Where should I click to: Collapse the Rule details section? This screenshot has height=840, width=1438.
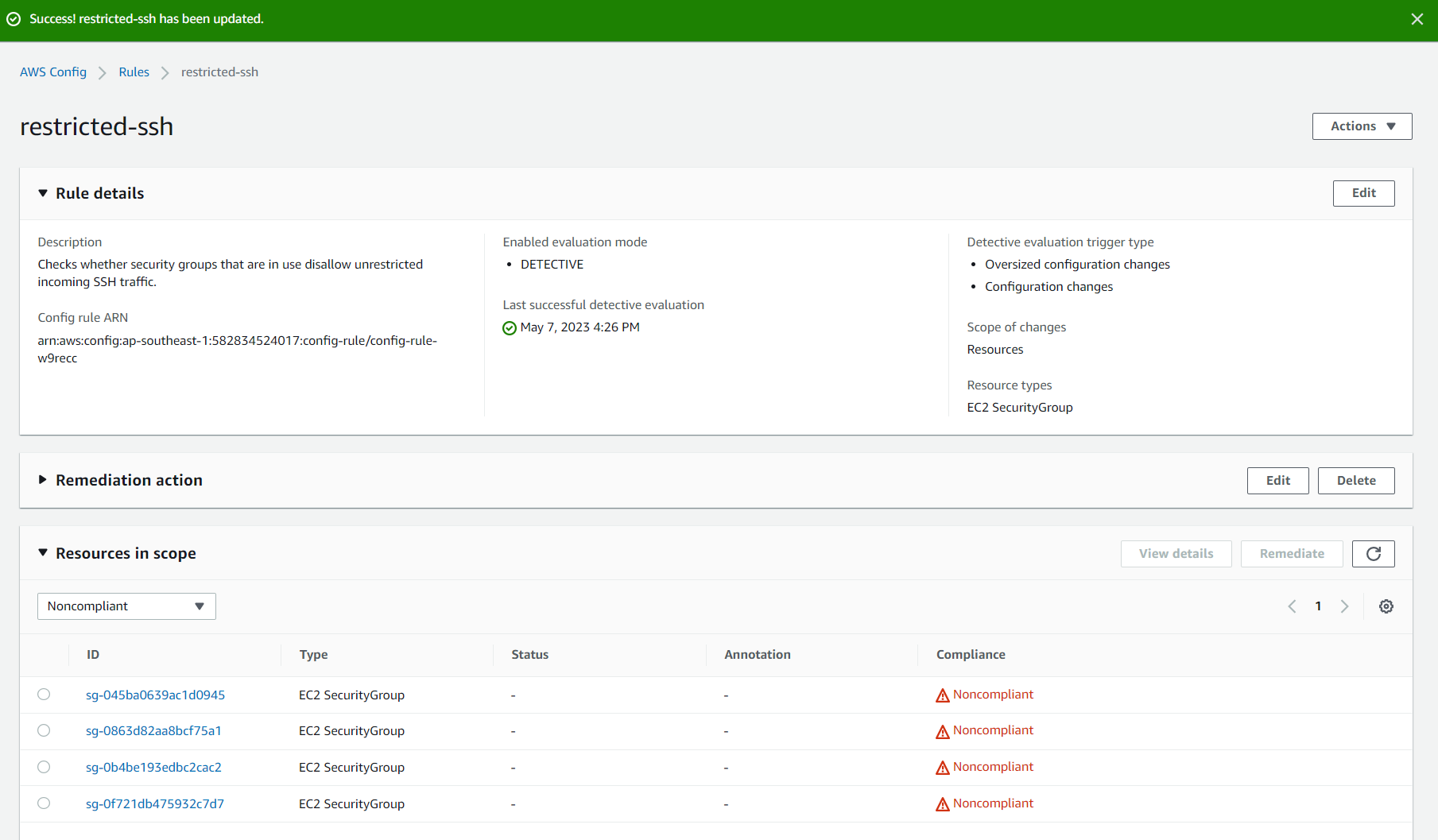click(43, 193)
